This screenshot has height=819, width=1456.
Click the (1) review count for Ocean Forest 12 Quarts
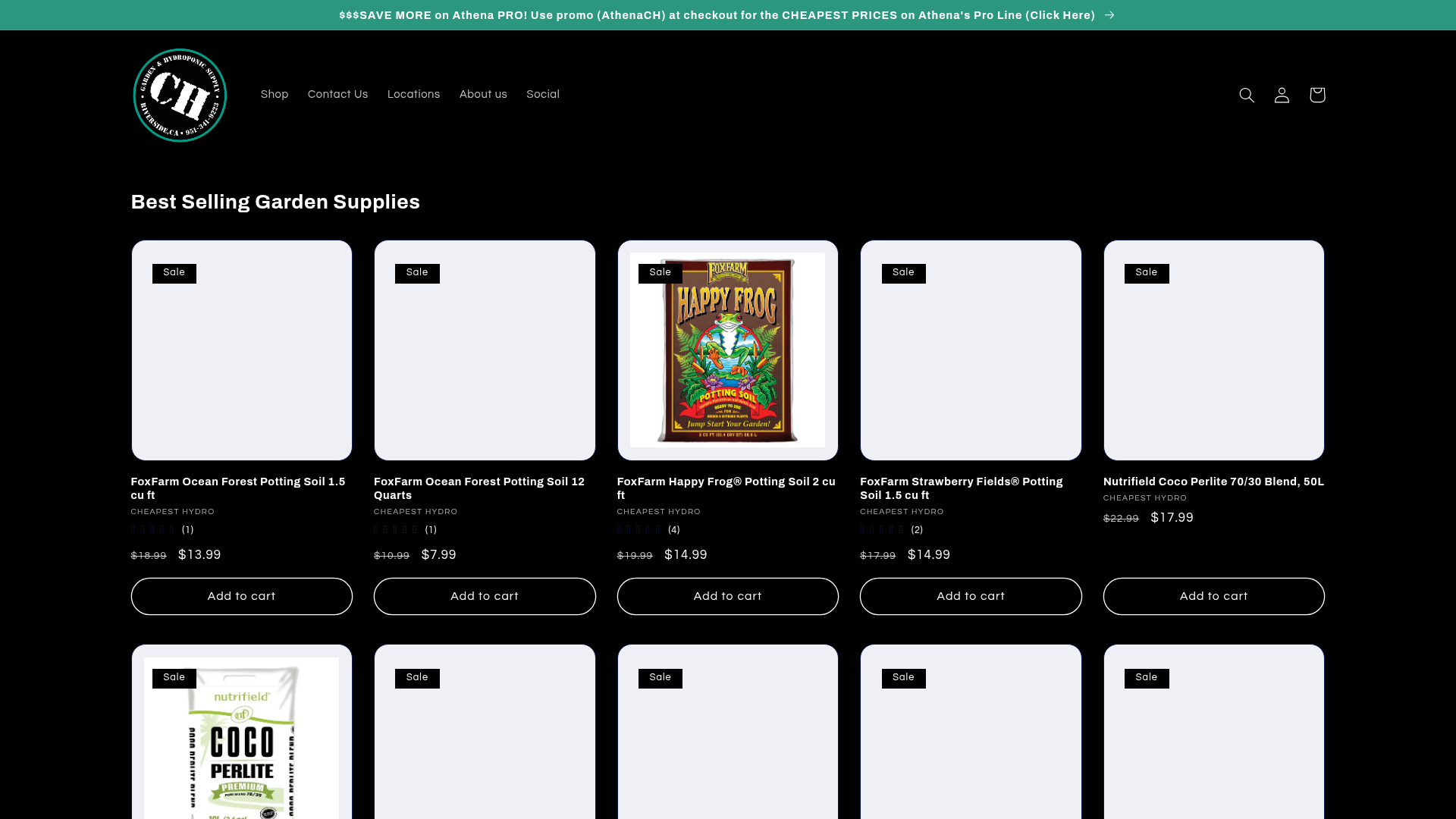click(431, 530)
